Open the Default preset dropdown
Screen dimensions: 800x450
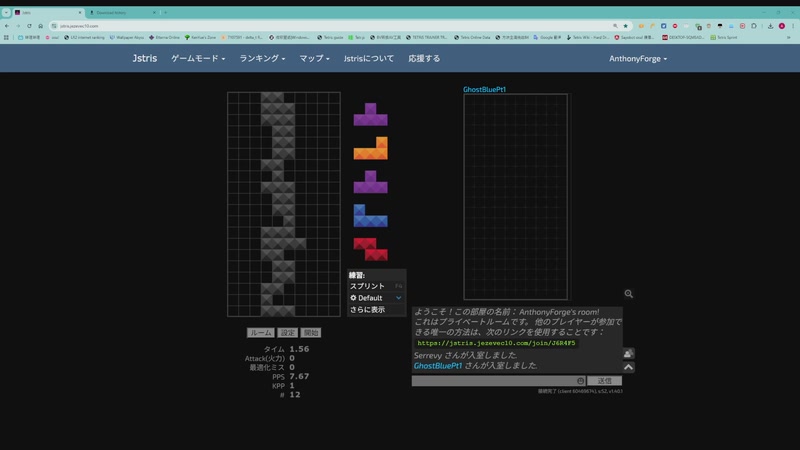(x=377, y=298)
